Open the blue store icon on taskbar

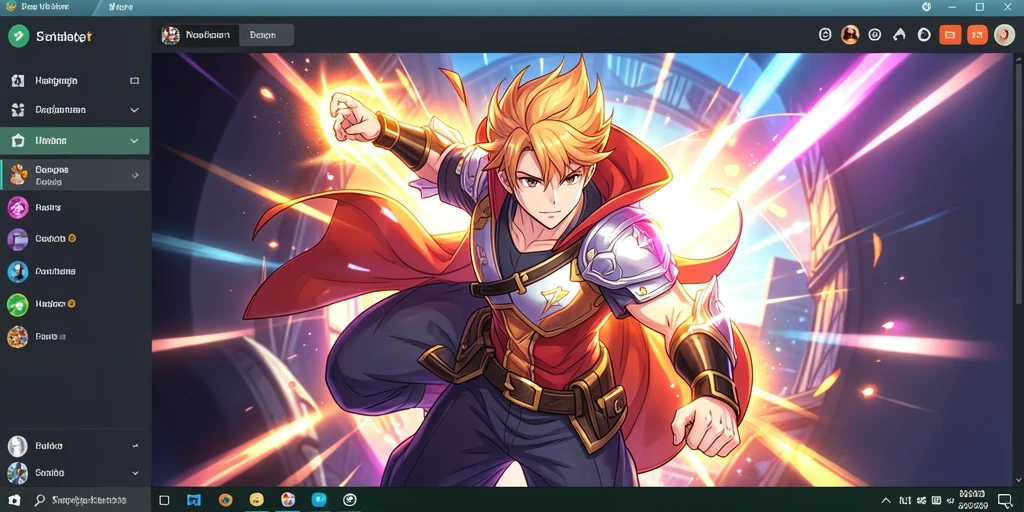click(x=194, y=500)
